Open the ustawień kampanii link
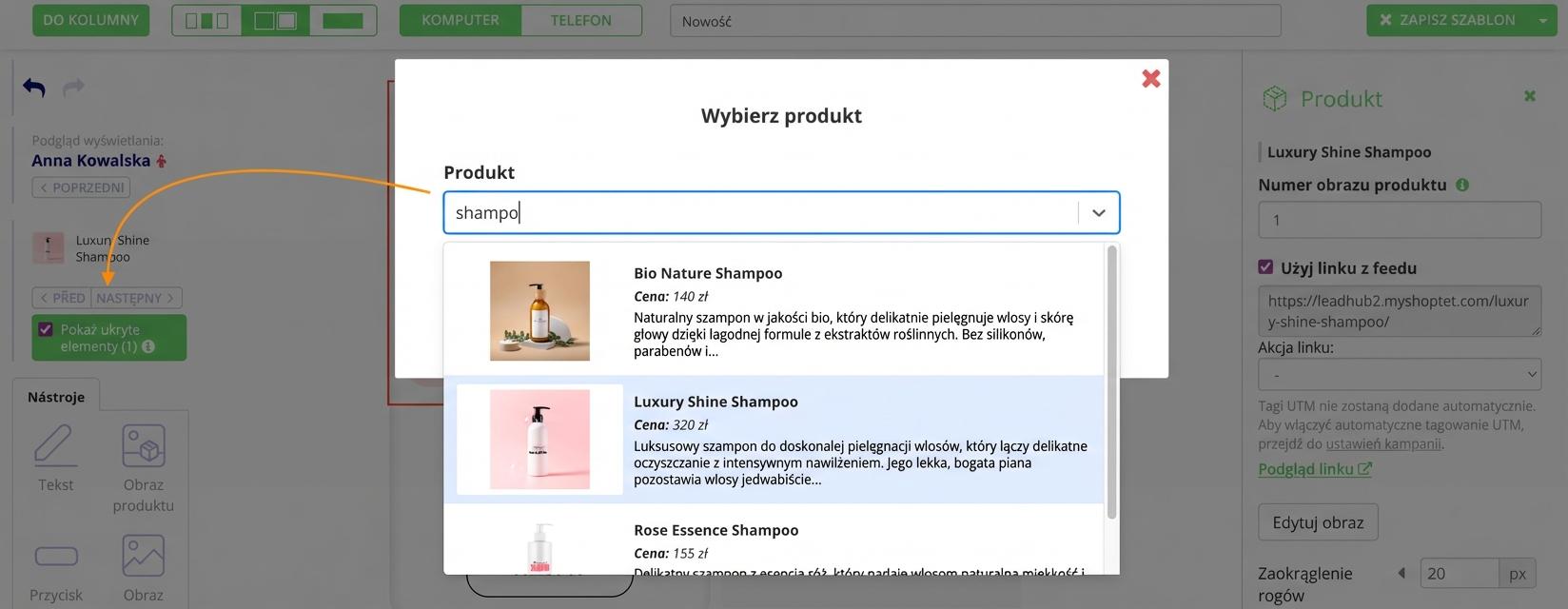Viewport: 1568px width, 609px height. pos(1383,443)
